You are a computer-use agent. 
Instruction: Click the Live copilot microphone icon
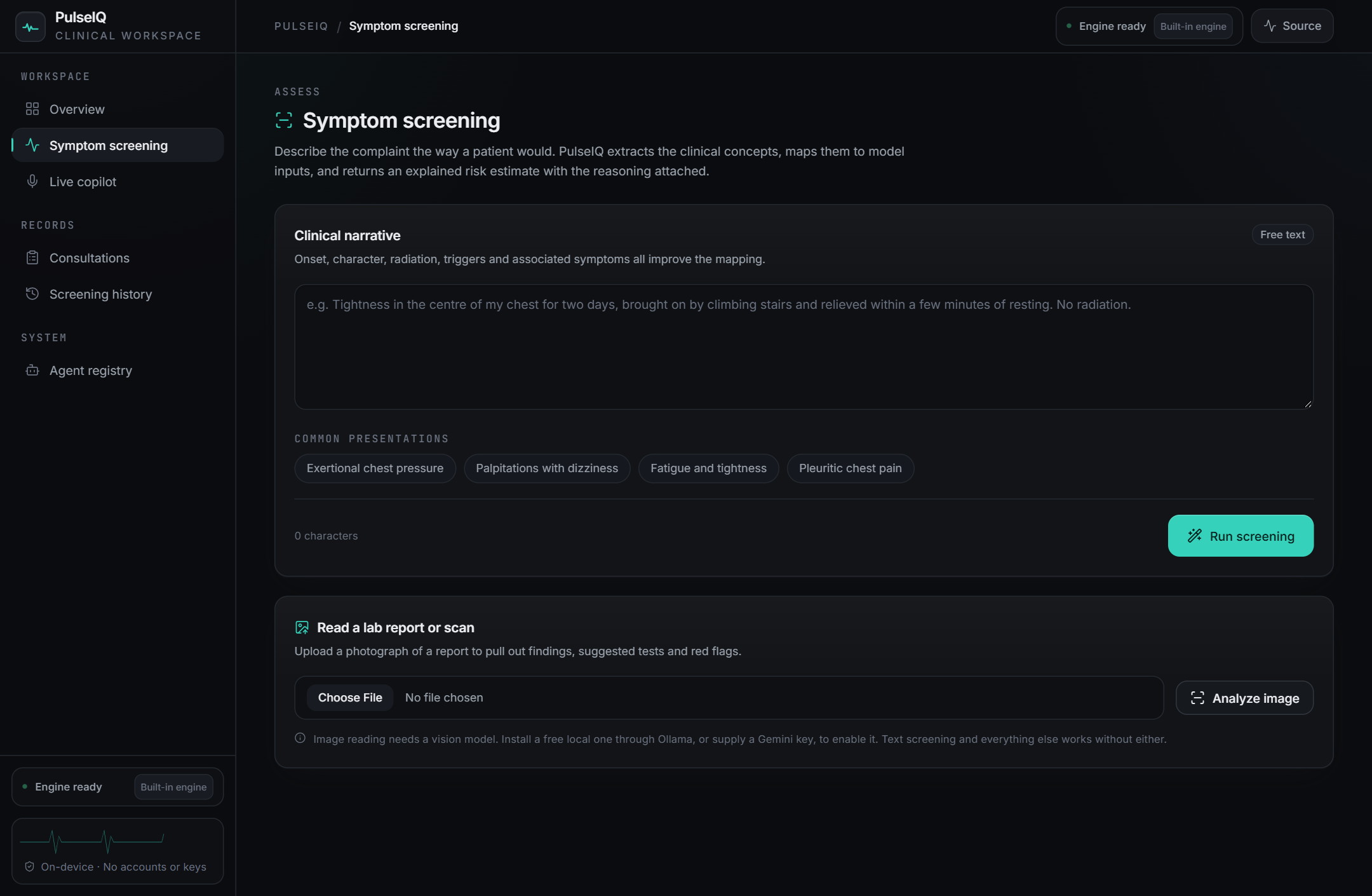[32, 181]
